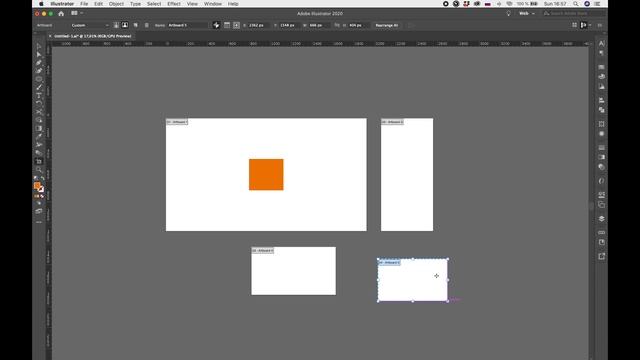The height and width of the screenshot is (360, 640).
Task: Click the Home icon
Action: click(61, 13)
